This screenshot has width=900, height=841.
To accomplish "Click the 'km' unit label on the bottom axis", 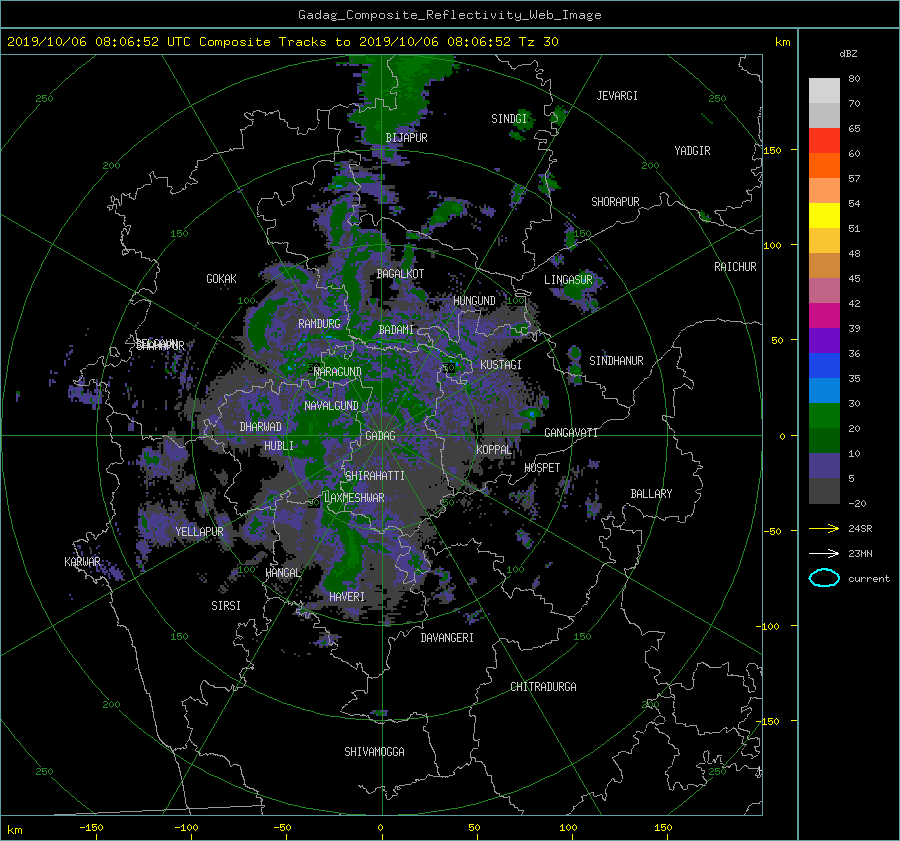I will (14, 830).
